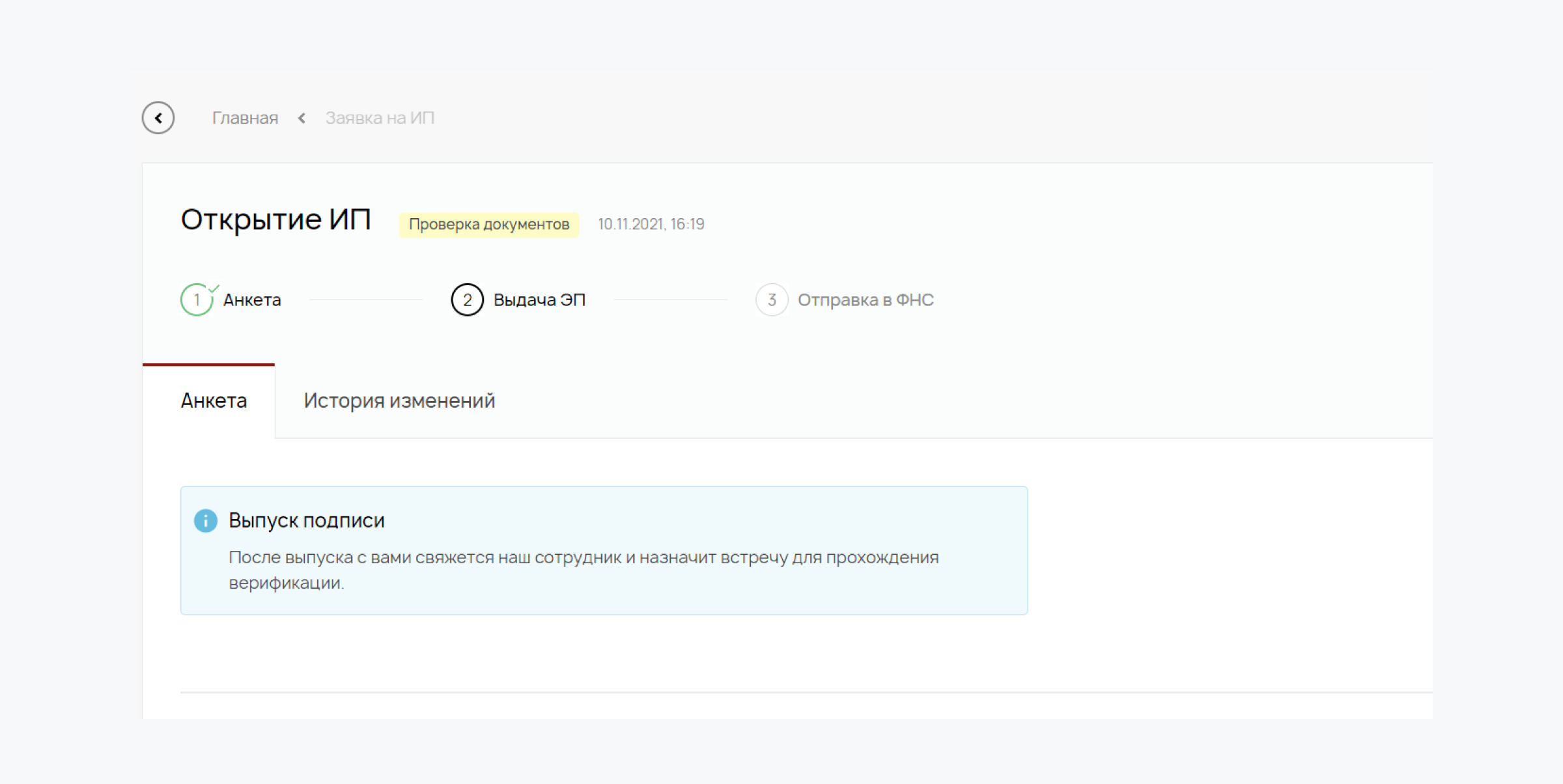Open the Главная breadcrumb link
Screen dimensions: 1563x784
point(245,118)
